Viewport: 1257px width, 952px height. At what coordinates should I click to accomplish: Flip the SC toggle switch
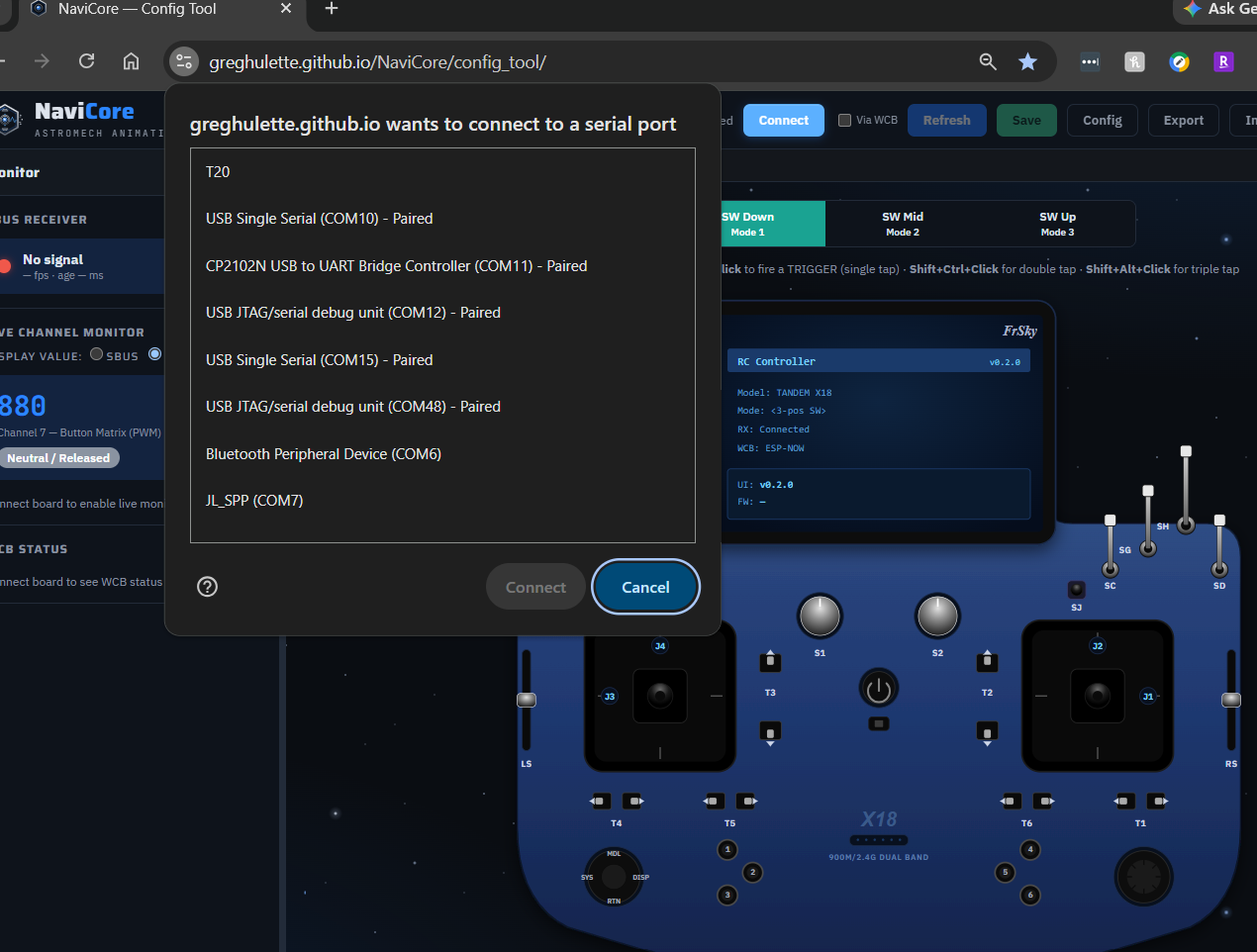tap(1111, 544)
